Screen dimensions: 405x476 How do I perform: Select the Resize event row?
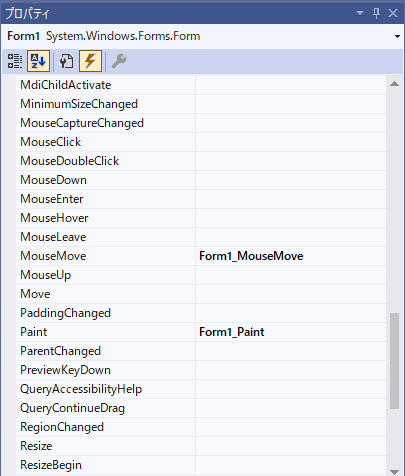point(201,446)
